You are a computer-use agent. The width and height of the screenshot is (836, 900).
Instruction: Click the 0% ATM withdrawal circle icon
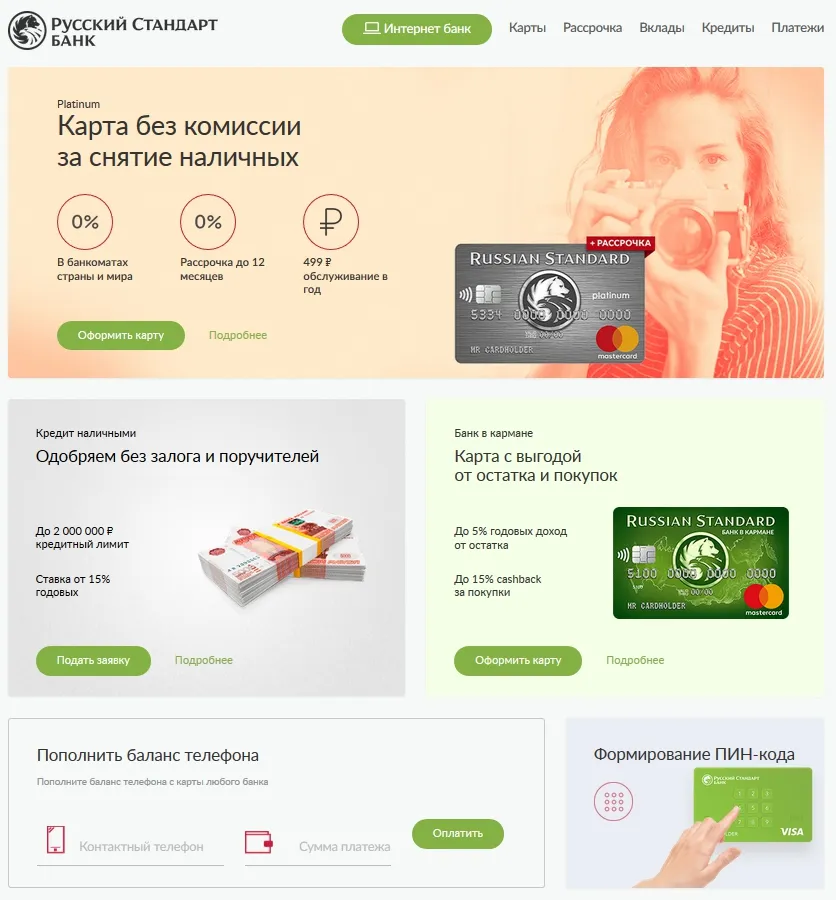coord(85,222)
